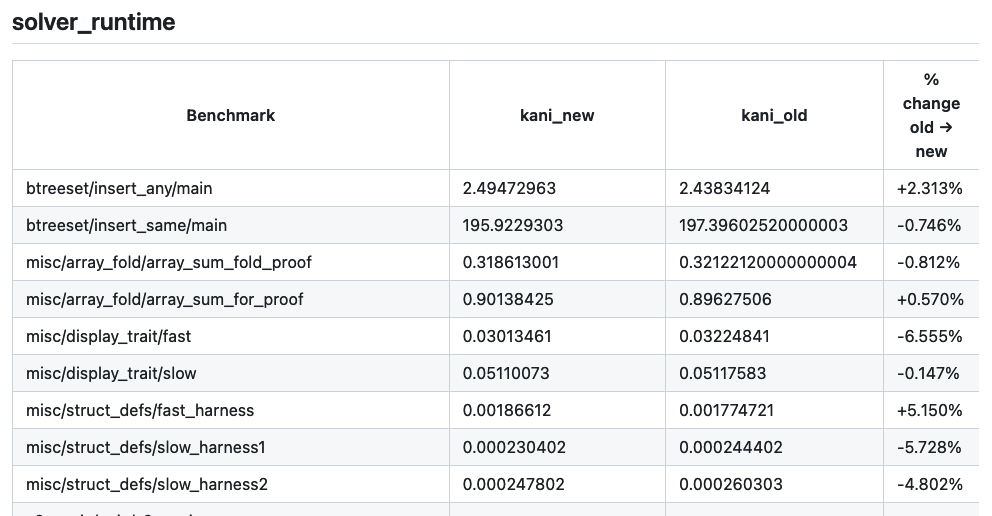Click the value 0.000260303
Image resolution: width=992 pixels, height=516 pixels.
coord(731,484)
